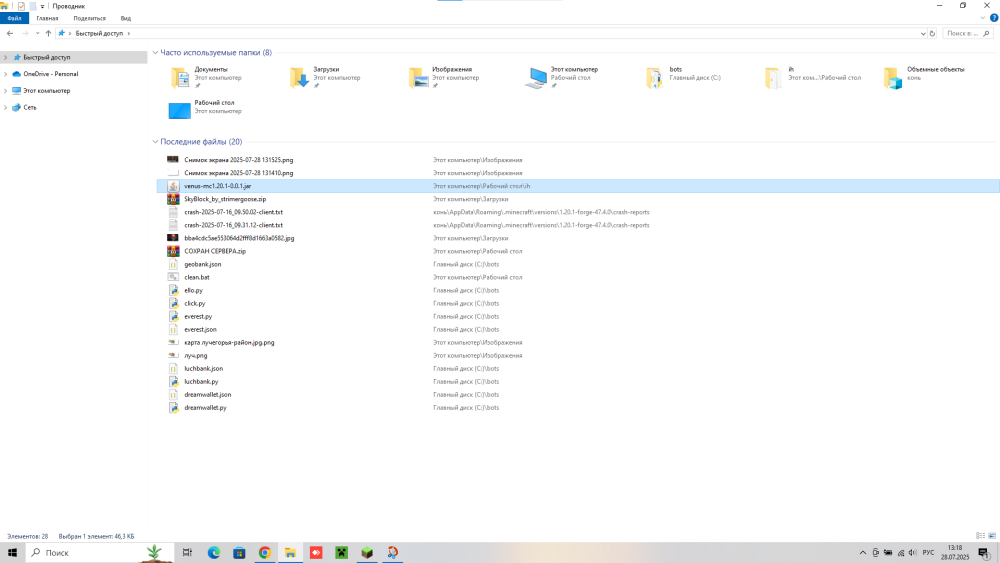The height and width of the screenshot is (563, 1000).
Task: Collapse the Часто используемые папки group
Action: coord(155,52)
